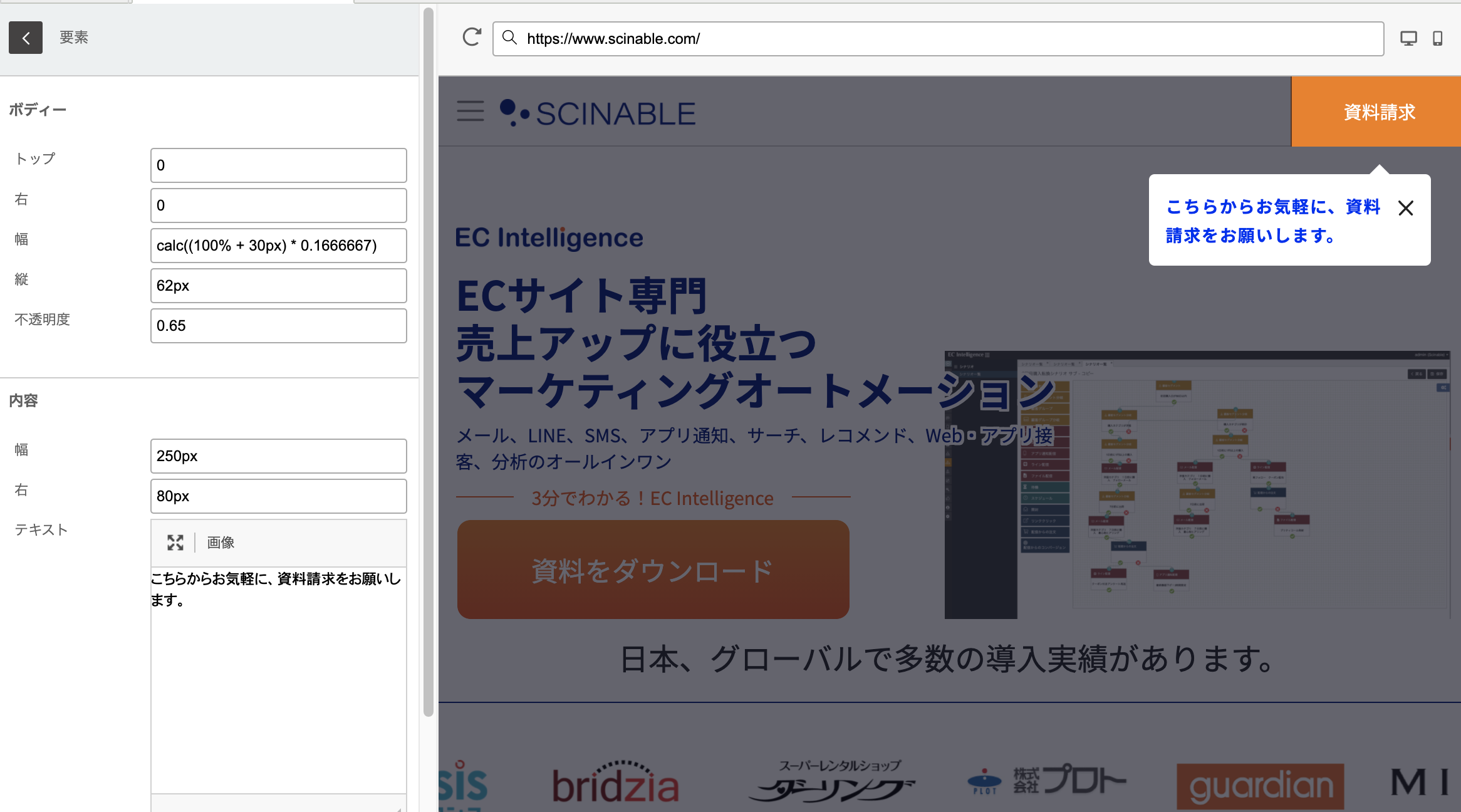Switch to mobile preview mode

tap(1438, 38)
